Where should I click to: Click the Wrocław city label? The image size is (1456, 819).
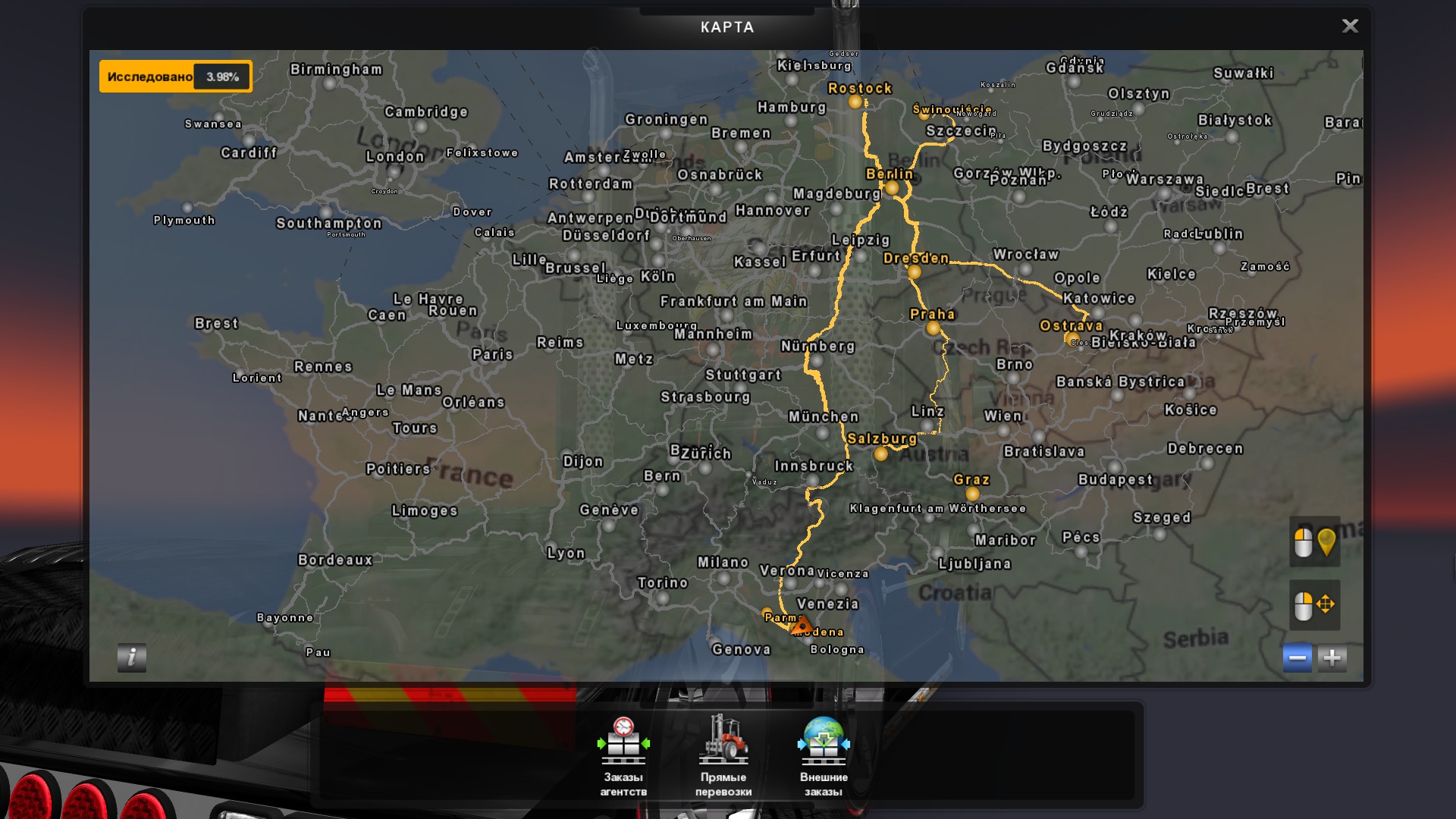pyautogui.click(x=1026, y=255)
